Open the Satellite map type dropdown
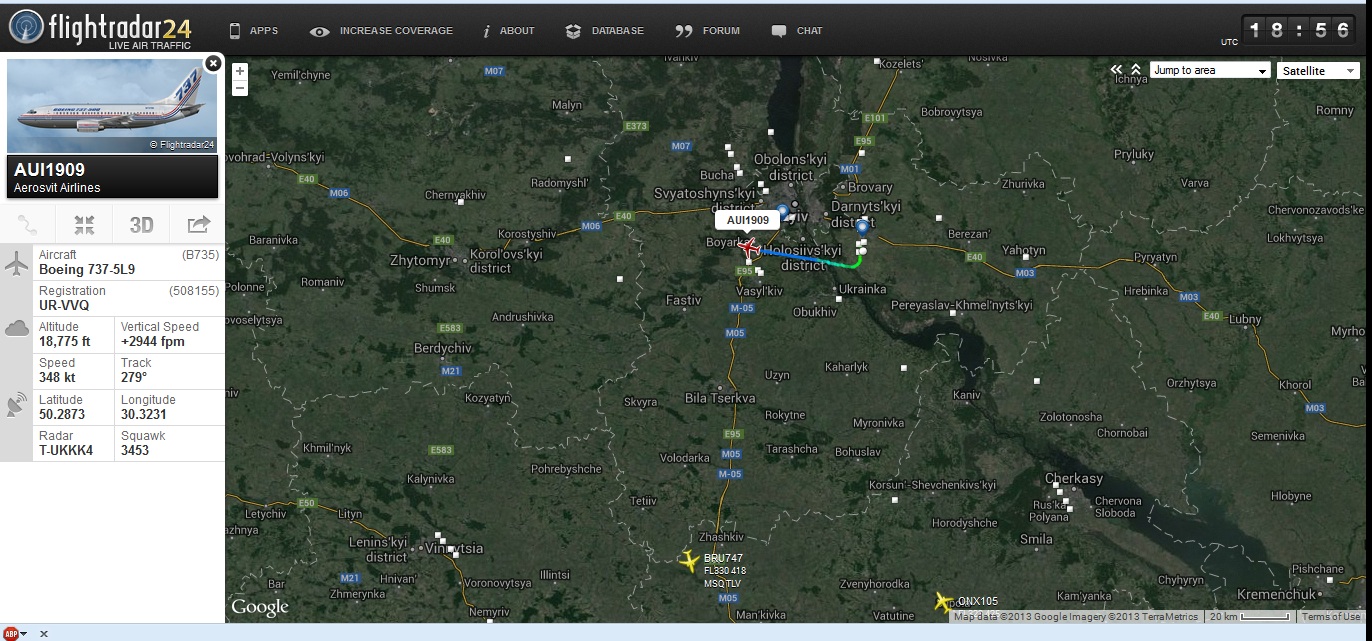 1318,71
